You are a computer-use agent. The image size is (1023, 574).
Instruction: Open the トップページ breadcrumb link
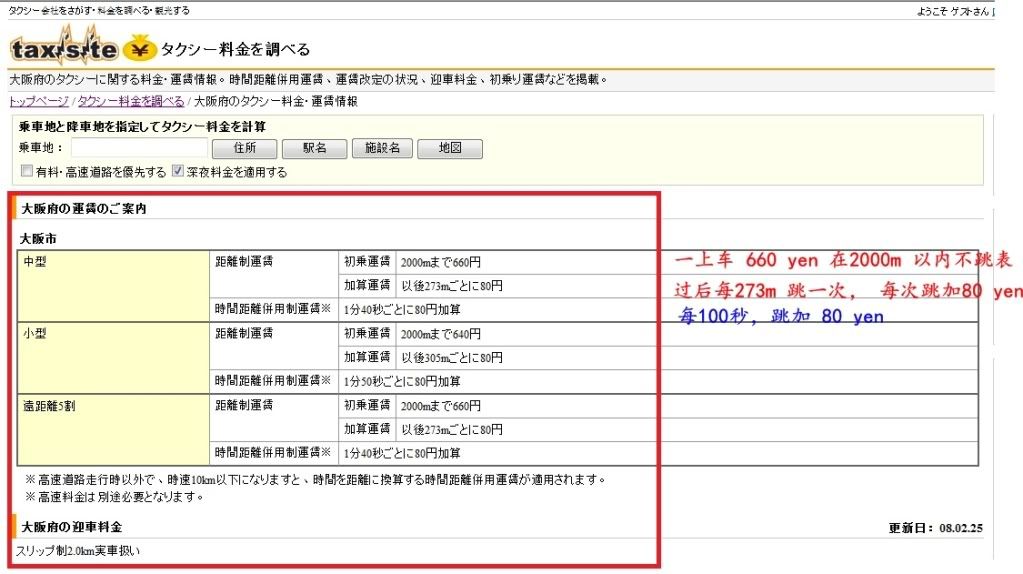(39, 101)
